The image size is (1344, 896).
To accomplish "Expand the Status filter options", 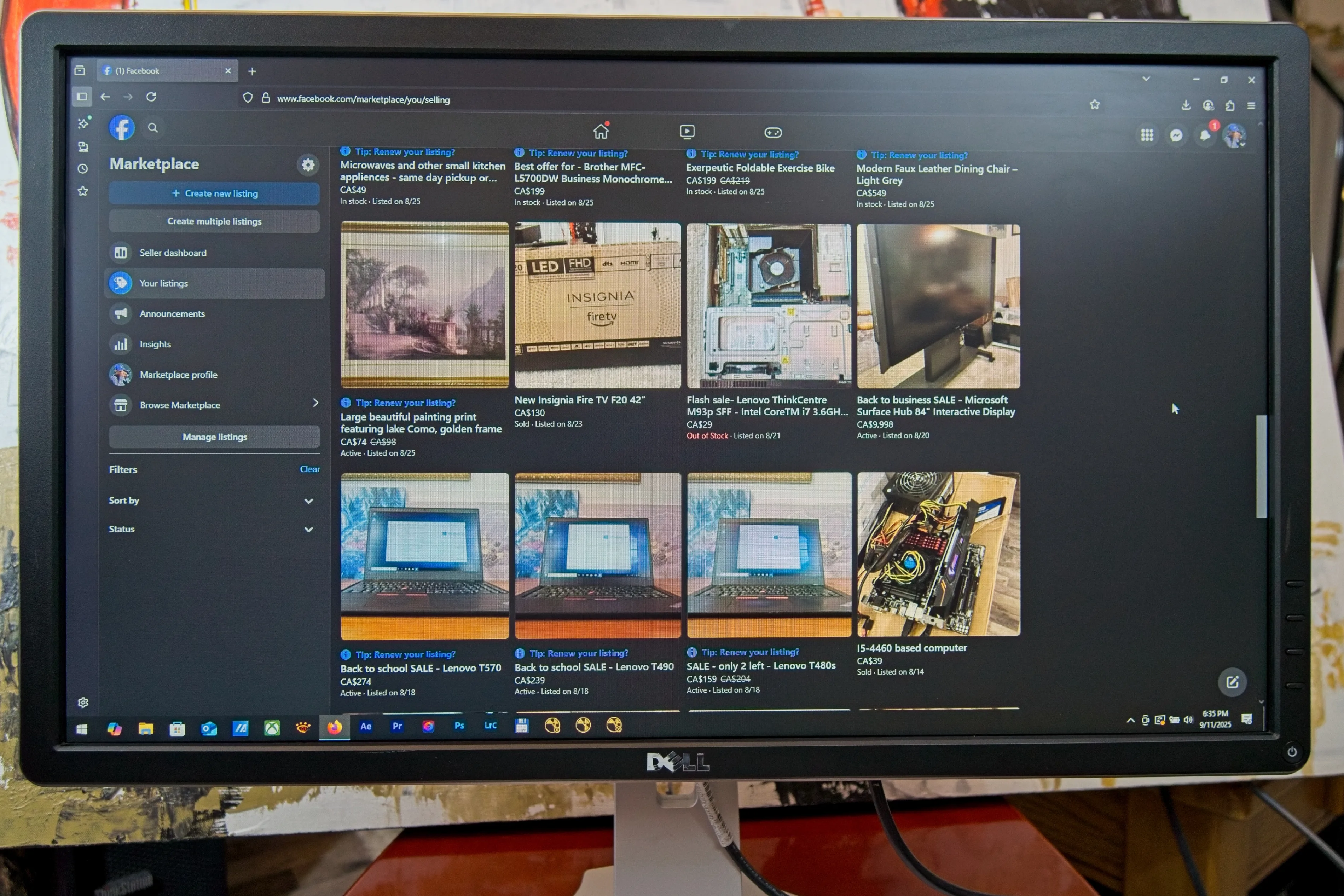I will pos(308,529).
